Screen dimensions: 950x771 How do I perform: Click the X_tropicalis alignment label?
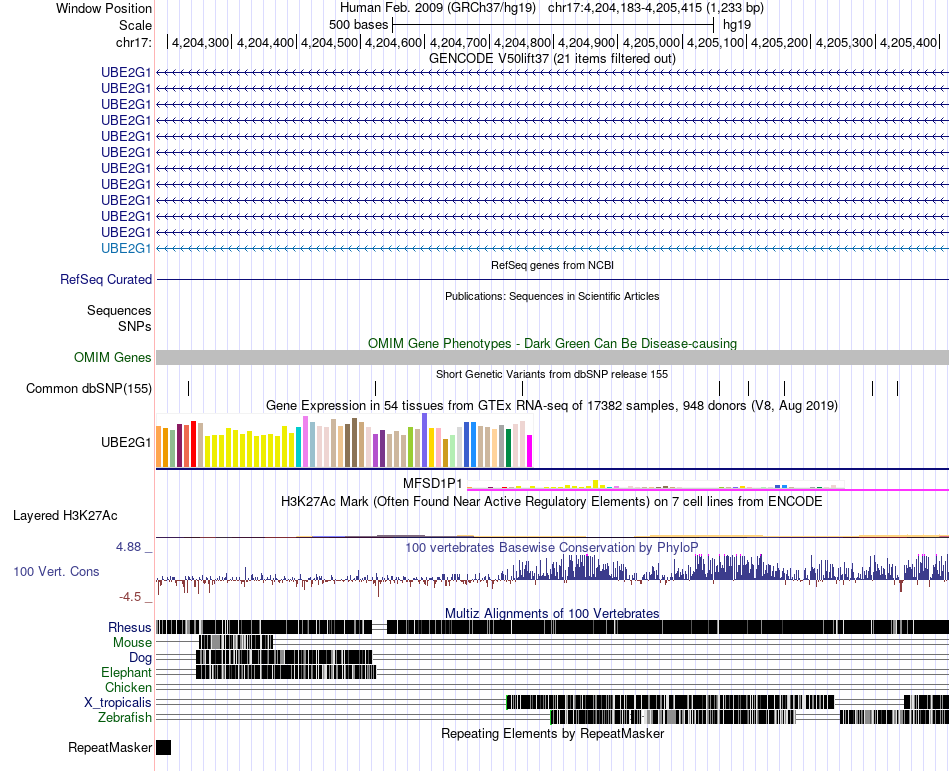(x=118, y=703)
